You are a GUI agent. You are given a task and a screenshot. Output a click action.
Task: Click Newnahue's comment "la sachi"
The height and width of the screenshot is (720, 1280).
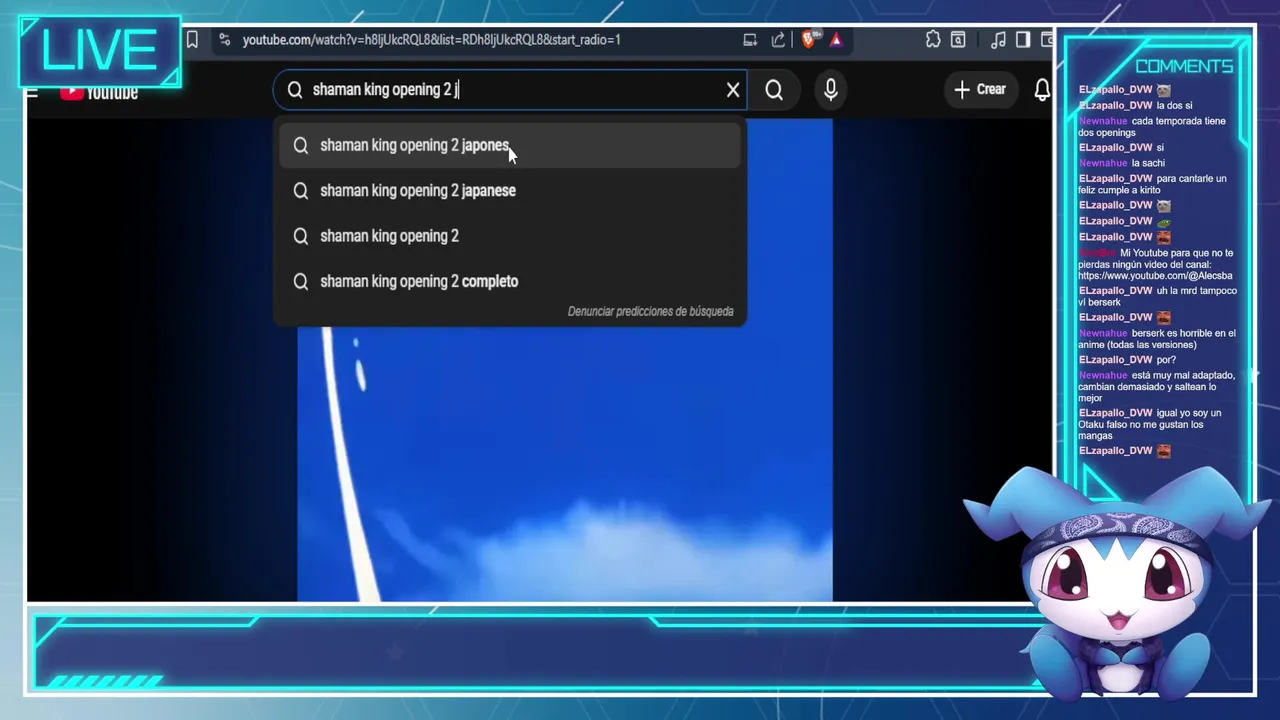coord(1148,163)
